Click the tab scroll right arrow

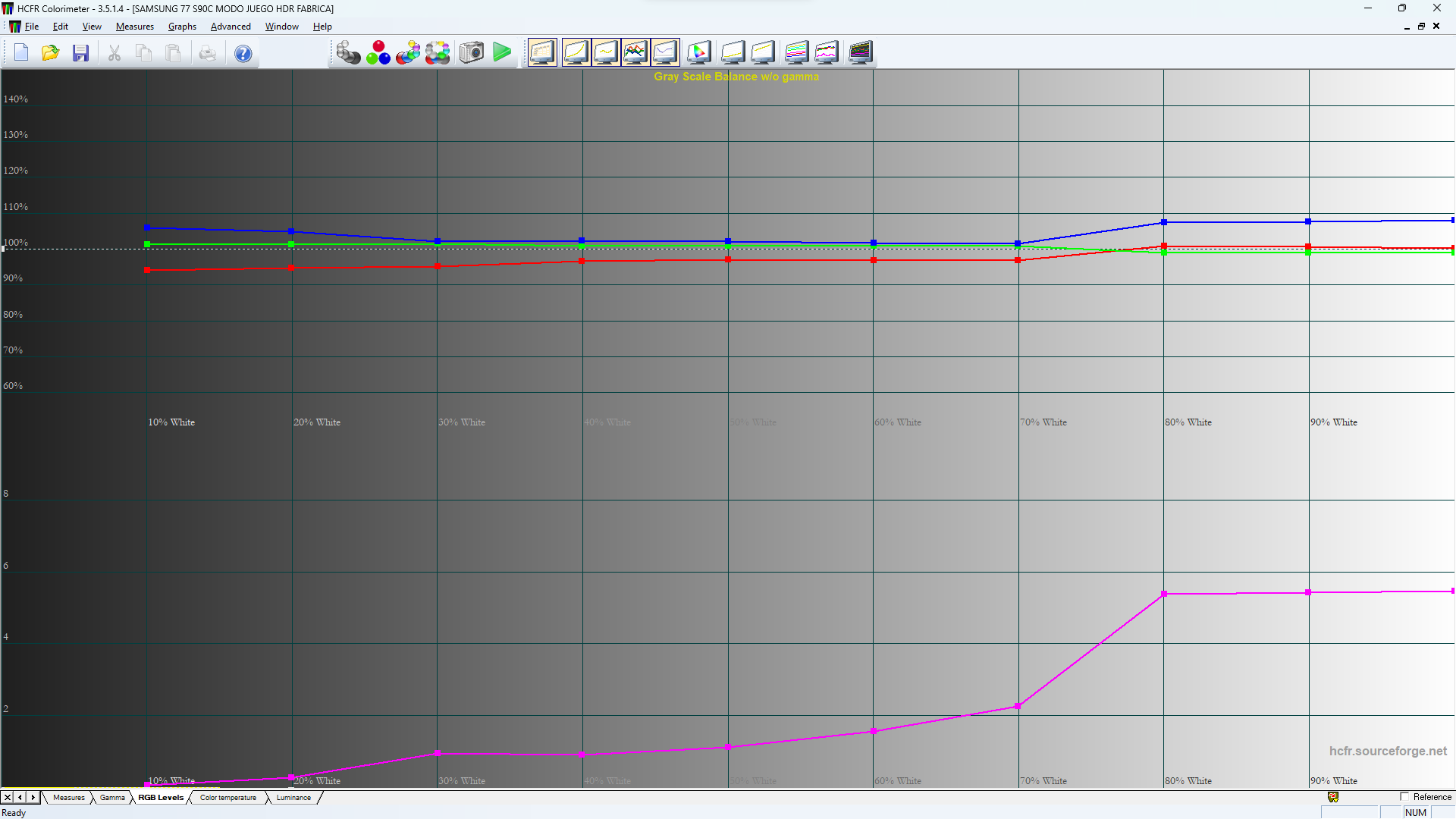tap(33, 798)
